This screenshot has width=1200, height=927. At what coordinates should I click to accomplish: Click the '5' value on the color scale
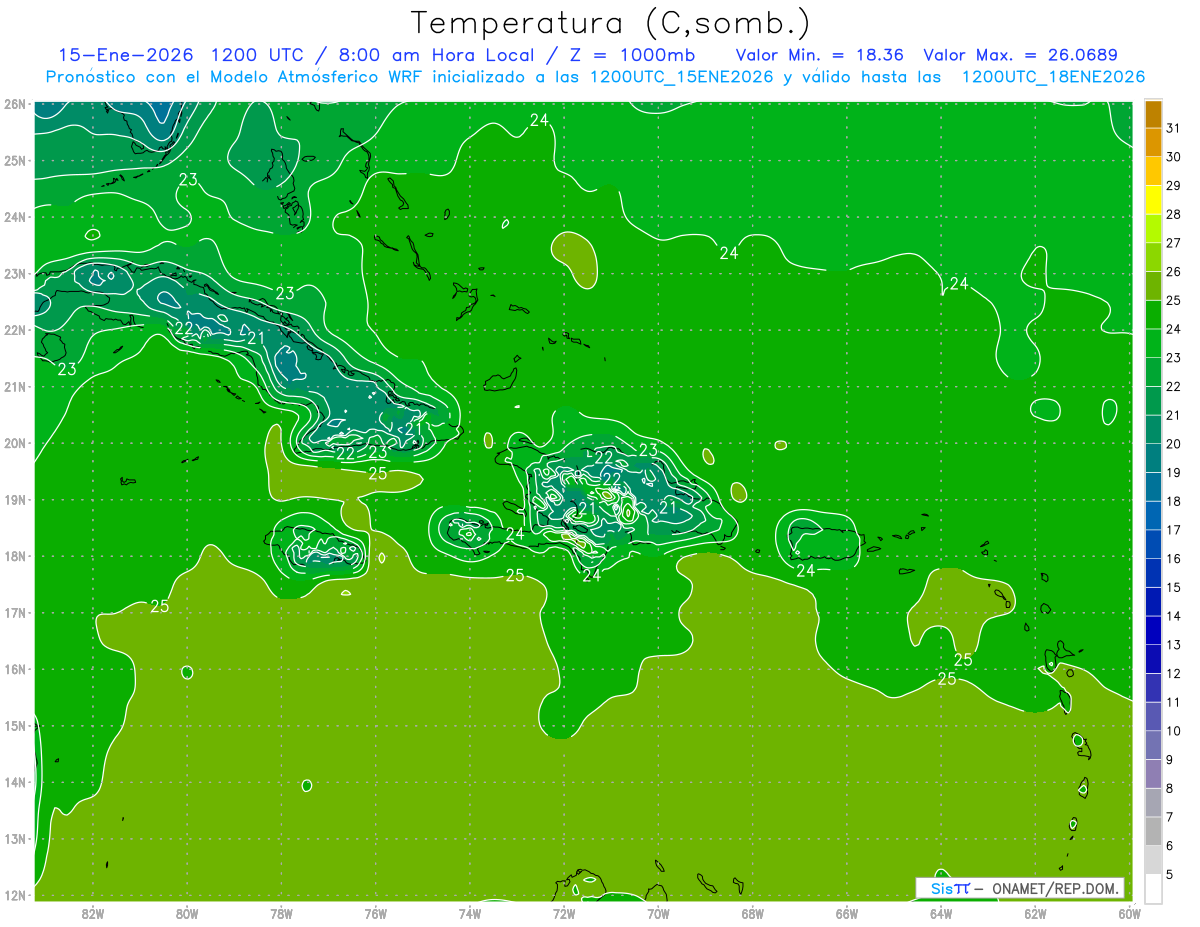(x=1170, y=873)
